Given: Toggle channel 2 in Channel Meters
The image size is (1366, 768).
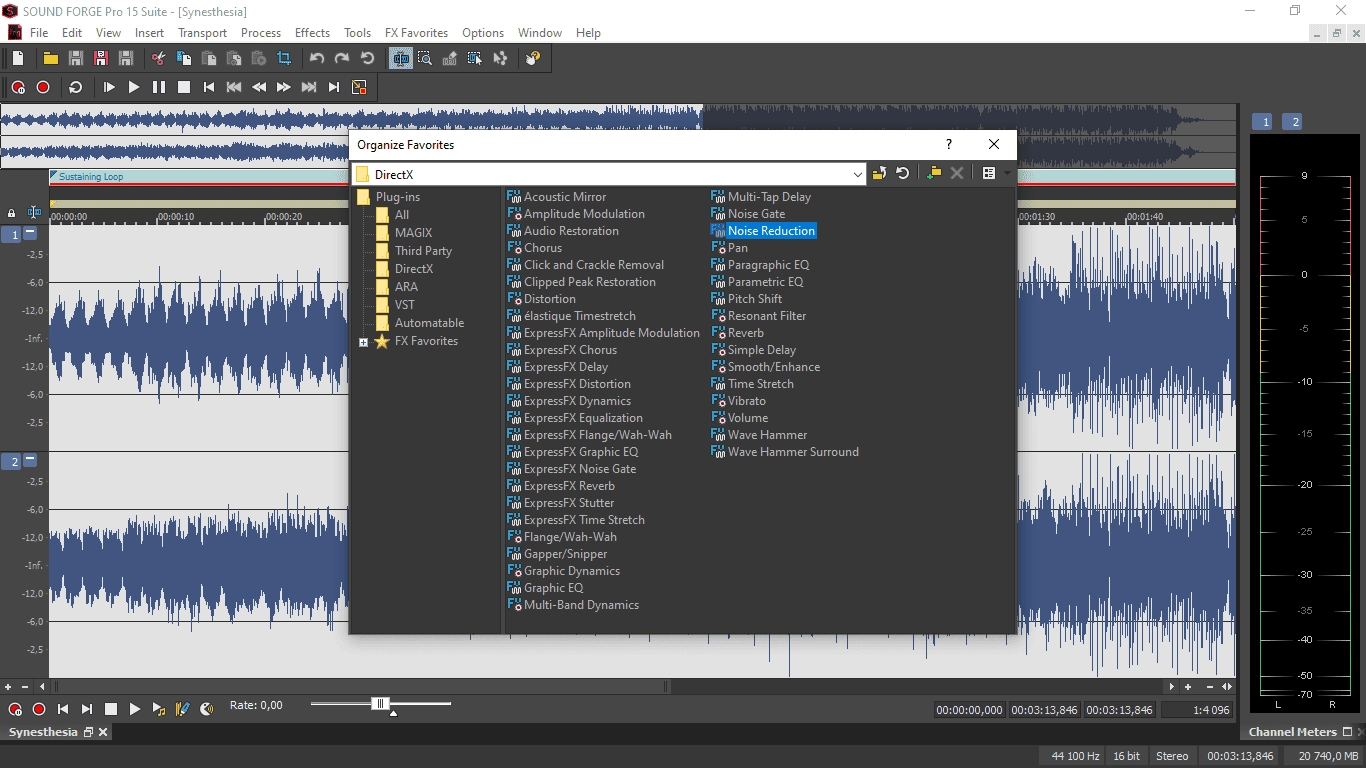Looking at the screenshot, I should point(1293,122).
